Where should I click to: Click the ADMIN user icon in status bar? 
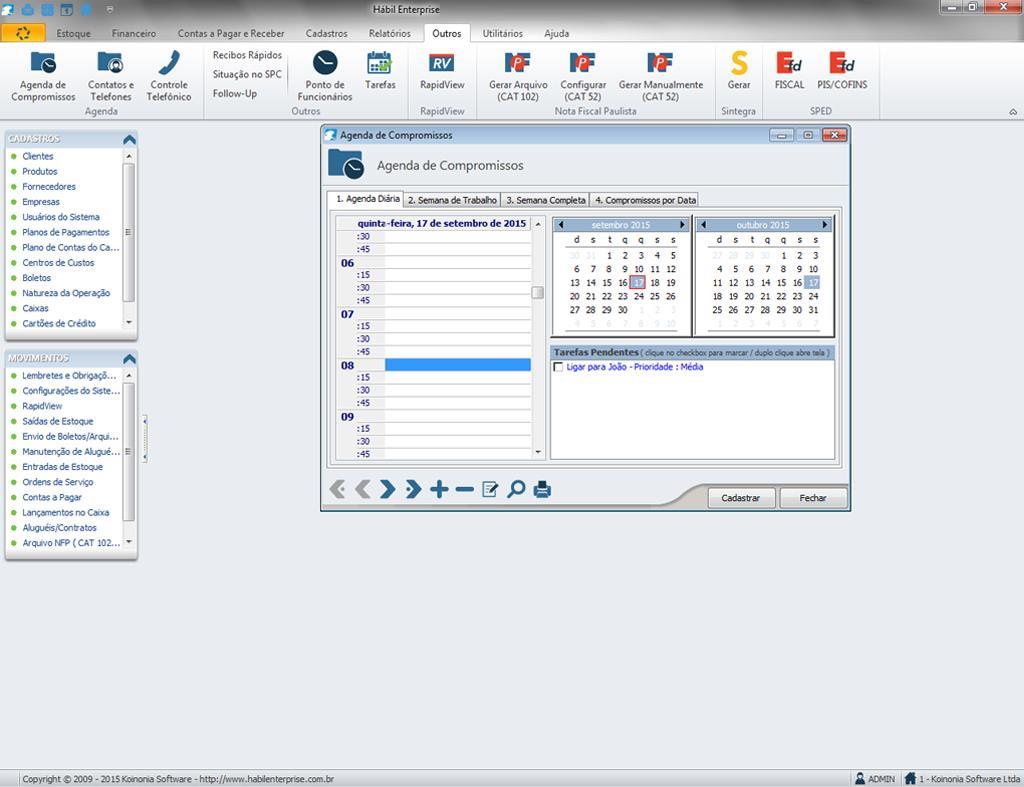click(x=860, y=779)
